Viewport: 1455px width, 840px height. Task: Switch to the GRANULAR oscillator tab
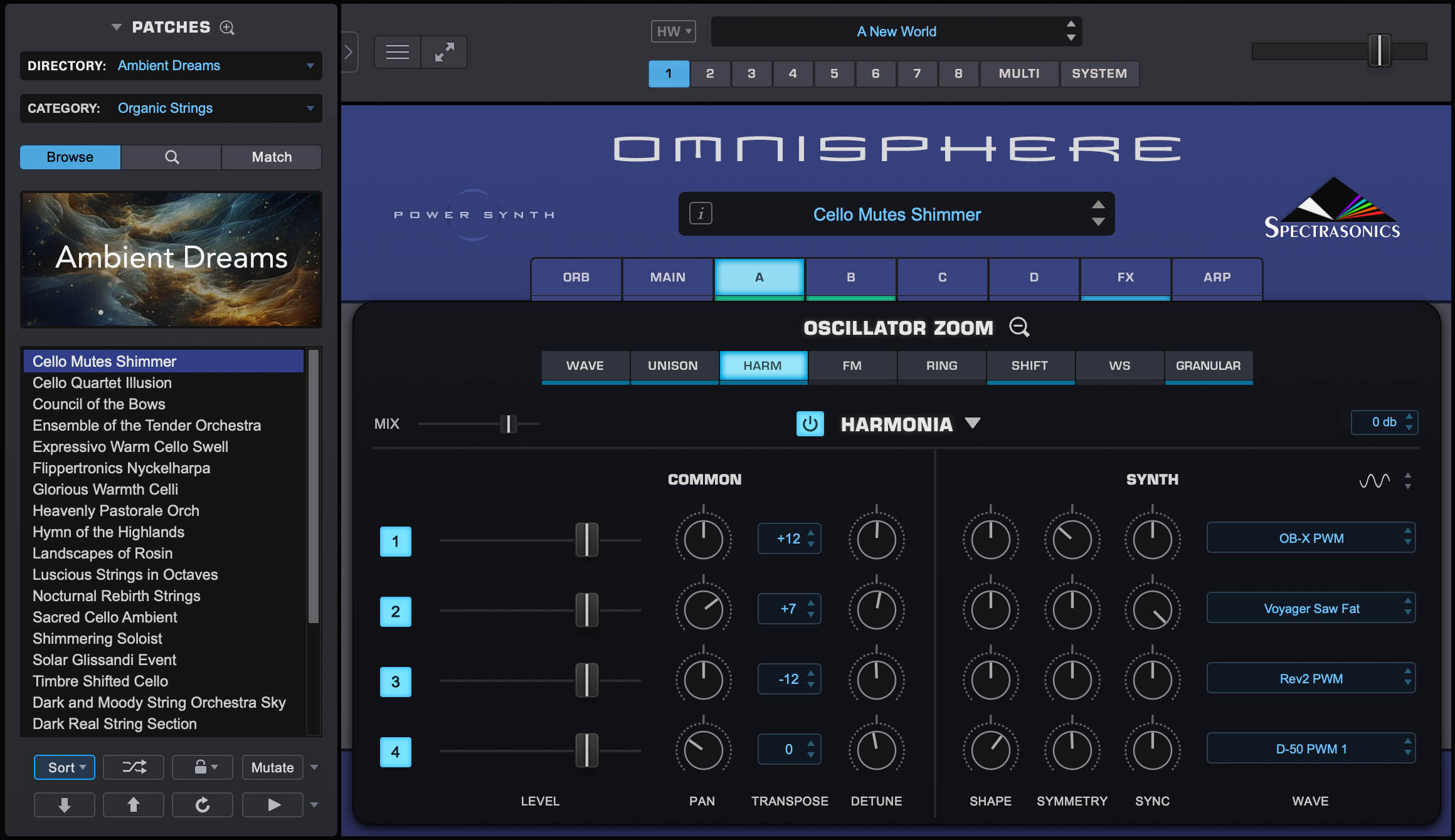pos(1209,365)
